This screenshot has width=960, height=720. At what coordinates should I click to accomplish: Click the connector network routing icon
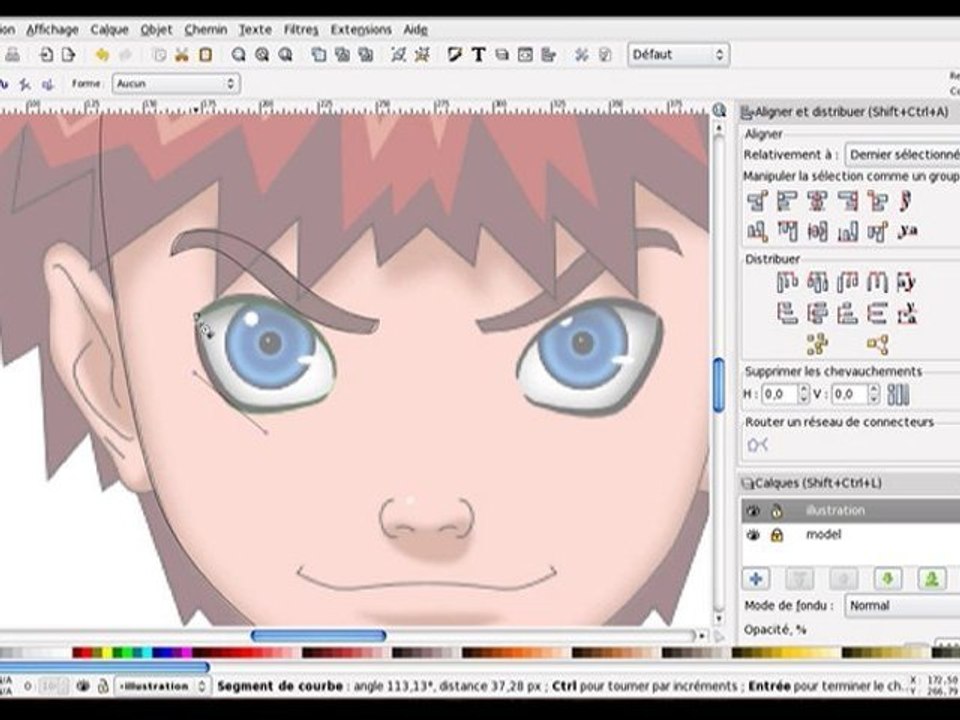pyautogui.click(x=758, y=445)
